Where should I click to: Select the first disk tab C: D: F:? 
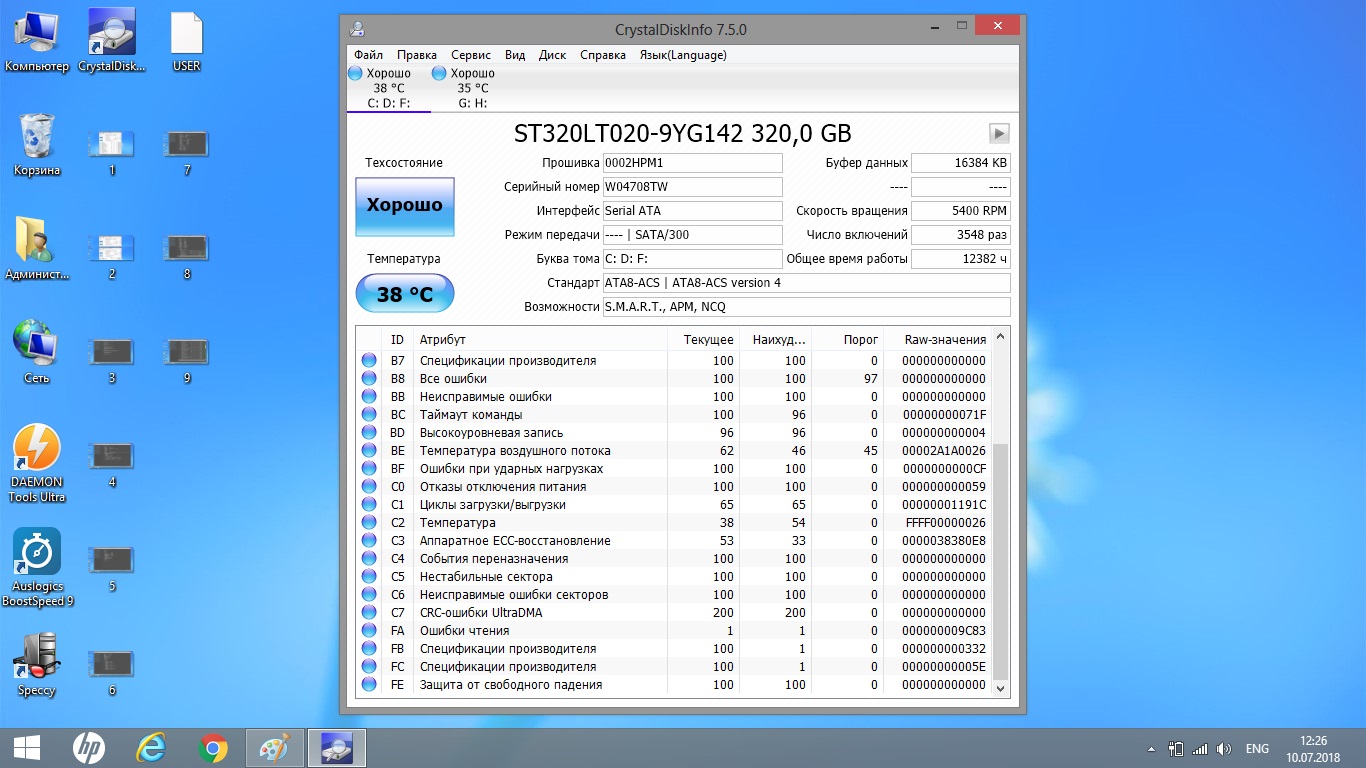tap(388, 88)
